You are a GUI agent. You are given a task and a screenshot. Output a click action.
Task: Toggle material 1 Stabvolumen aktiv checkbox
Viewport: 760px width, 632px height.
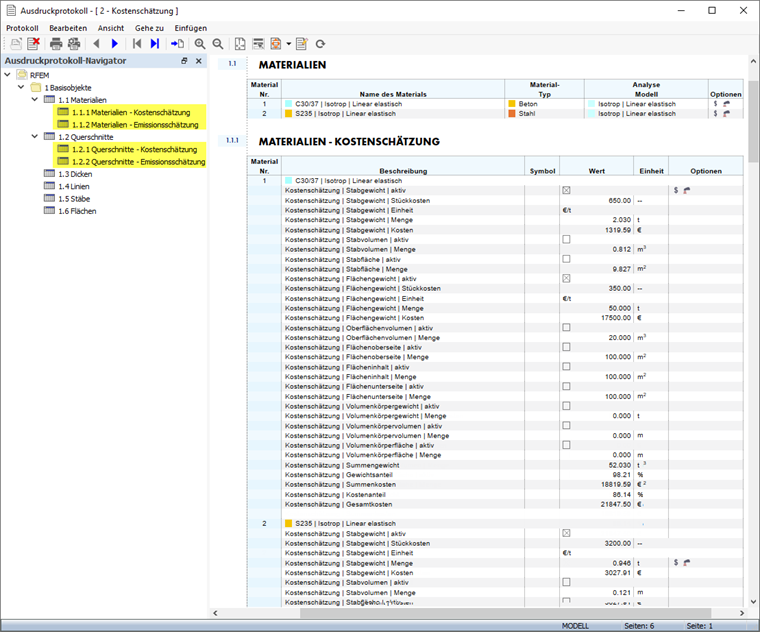pos(566,239)
